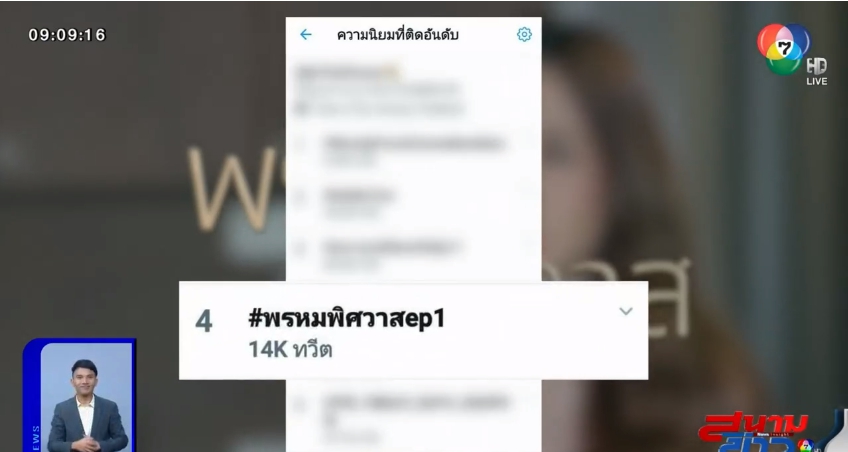
Task: Click the 14K ทวีต count text
Action: coord(290,350)
